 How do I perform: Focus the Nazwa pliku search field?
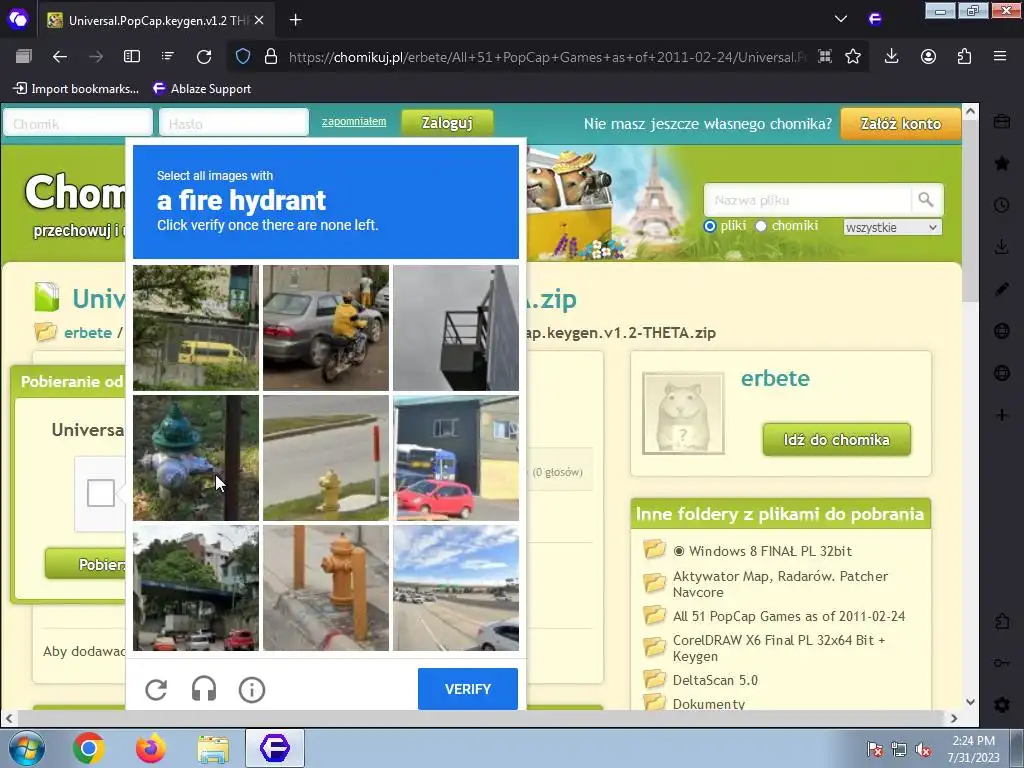pos(807,200)
